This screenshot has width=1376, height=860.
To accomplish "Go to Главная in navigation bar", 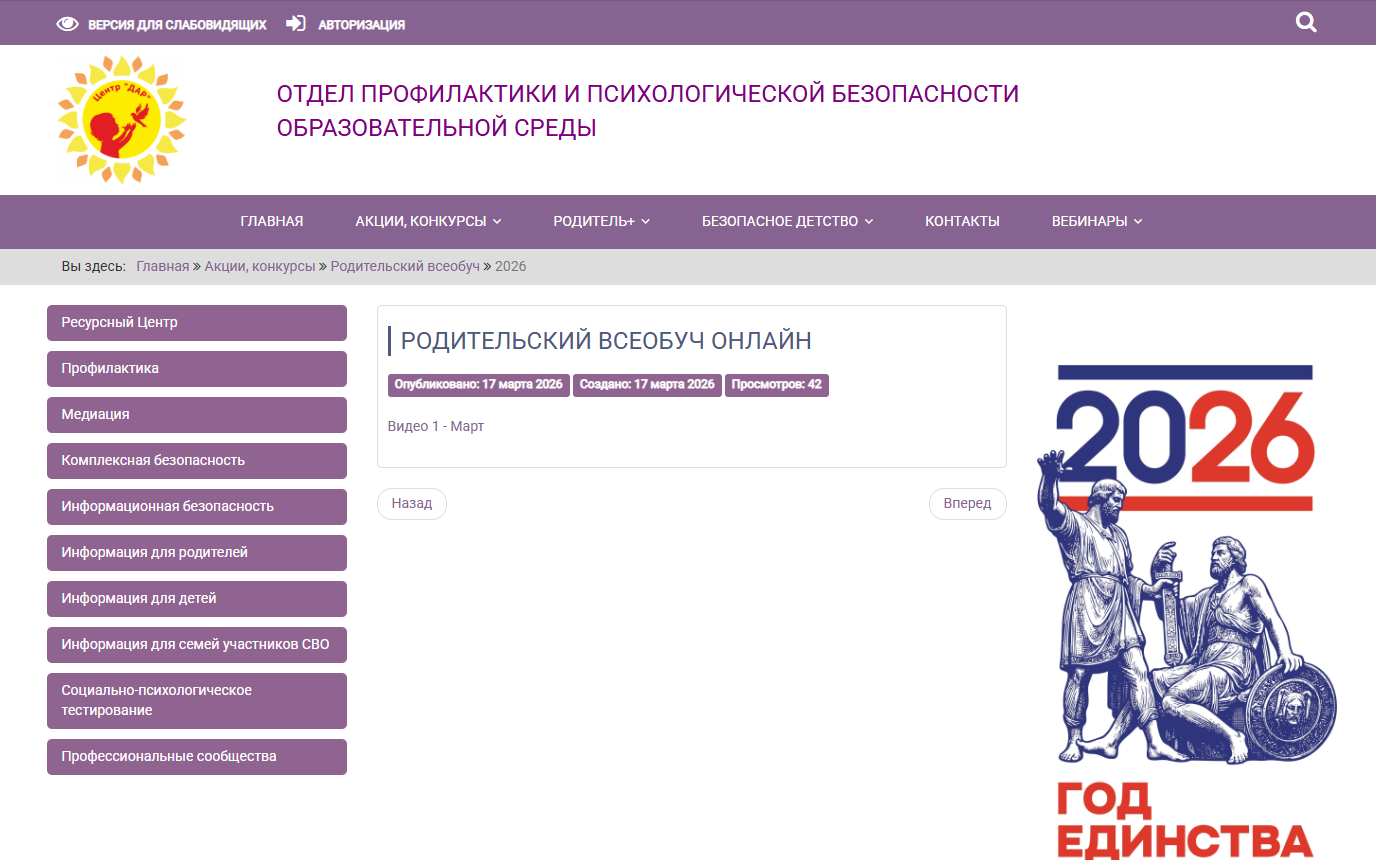I will click(x=272, y=221).
